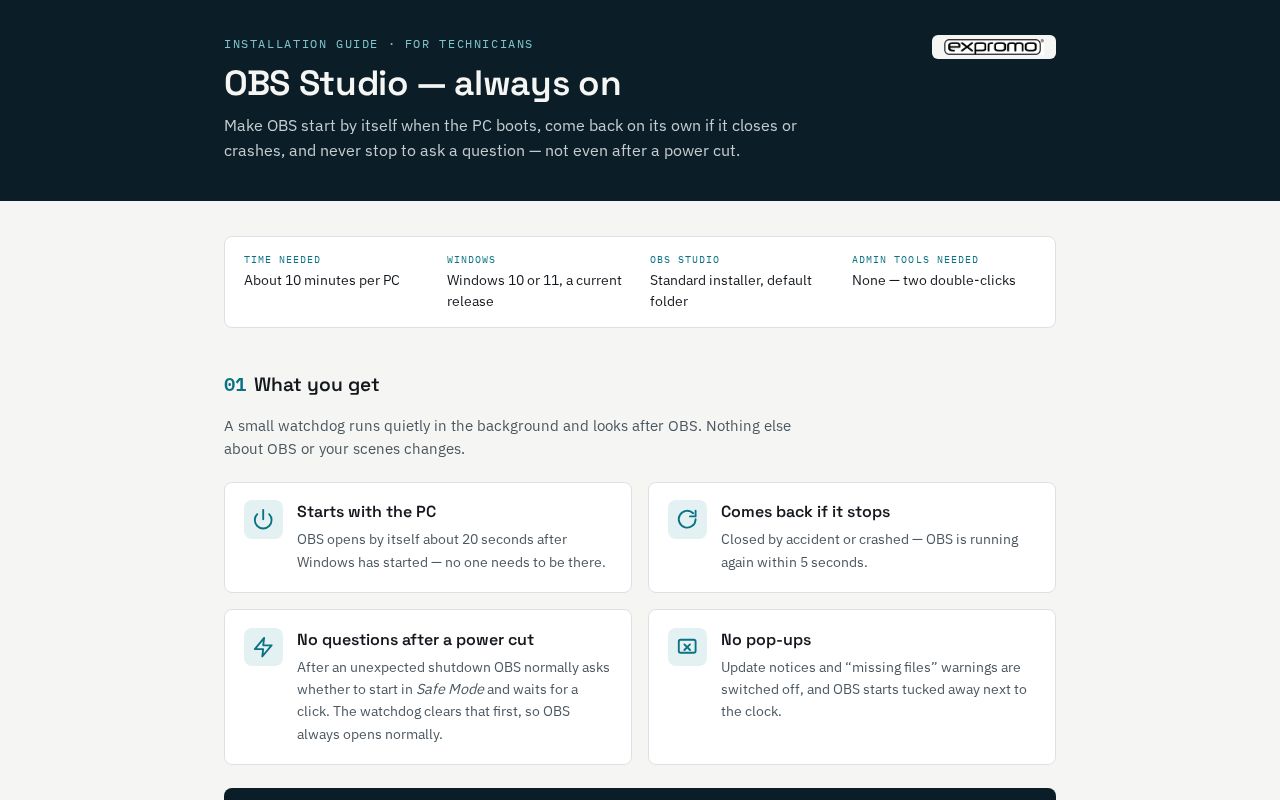
Task: Click the 'No pop-ups' card title
Action: 766,639
